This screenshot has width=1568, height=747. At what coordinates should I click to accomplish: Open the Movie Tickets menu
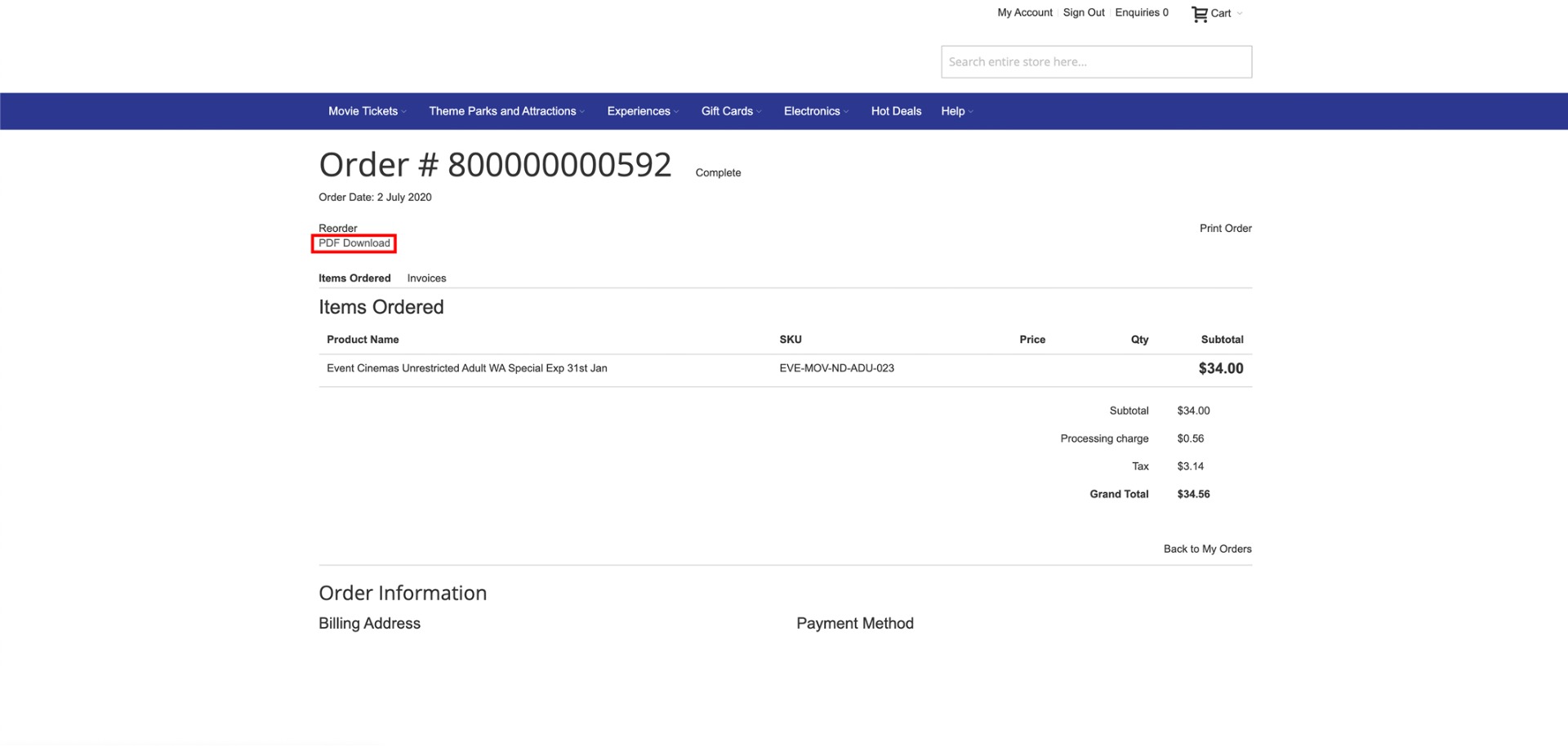tap(363, 111)
